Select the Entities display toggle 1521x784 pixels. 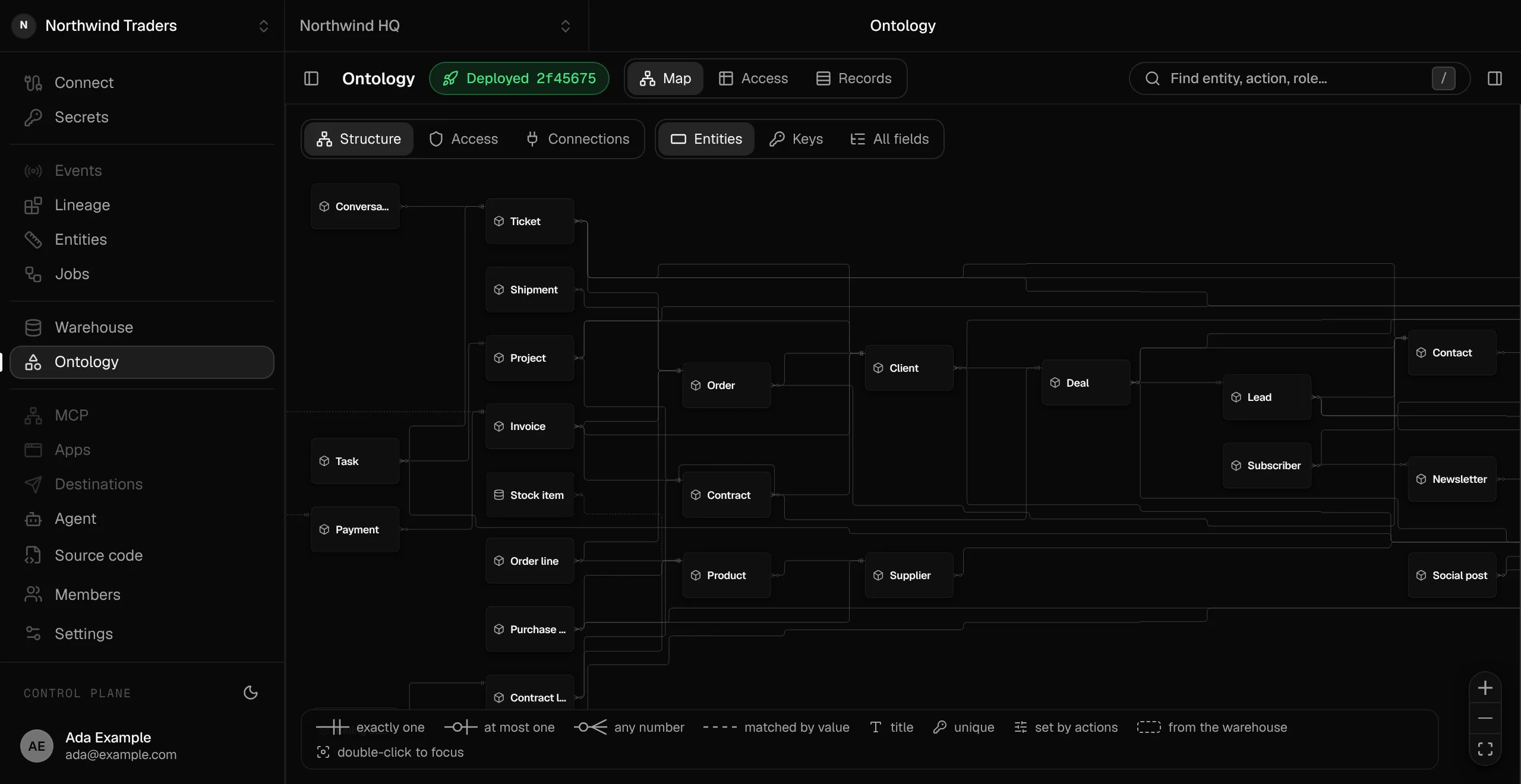click(706, 139)
